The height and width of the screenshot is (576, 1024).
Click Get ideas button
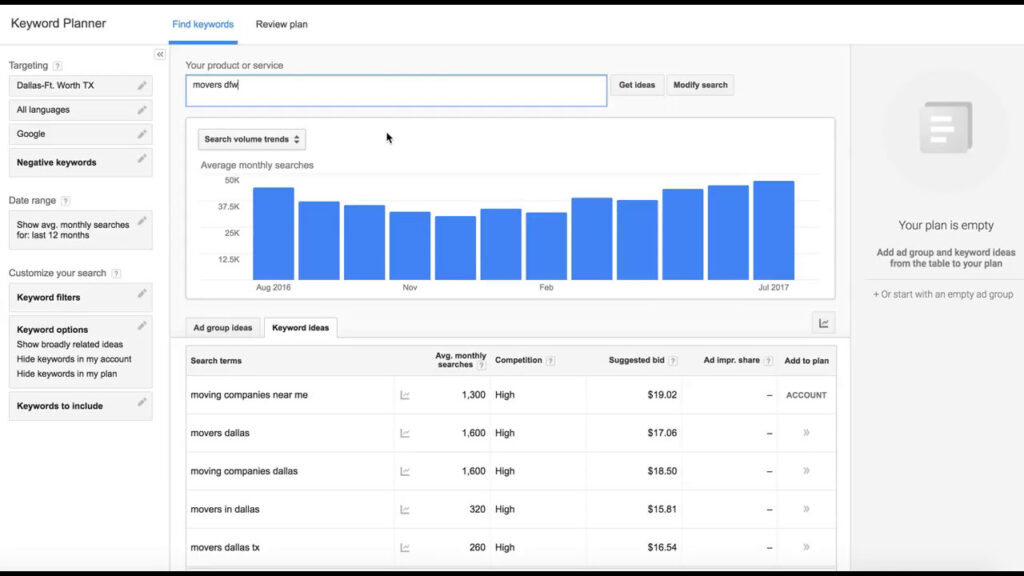(x=637, y=85)
